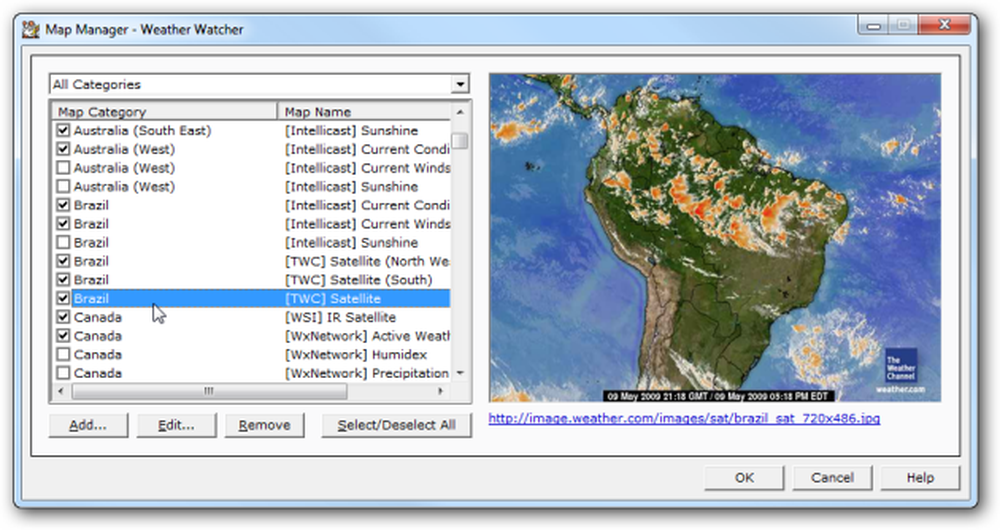1000x530 pixels.
Task: Check Canada Humidex checkbox
Action: 63,354
